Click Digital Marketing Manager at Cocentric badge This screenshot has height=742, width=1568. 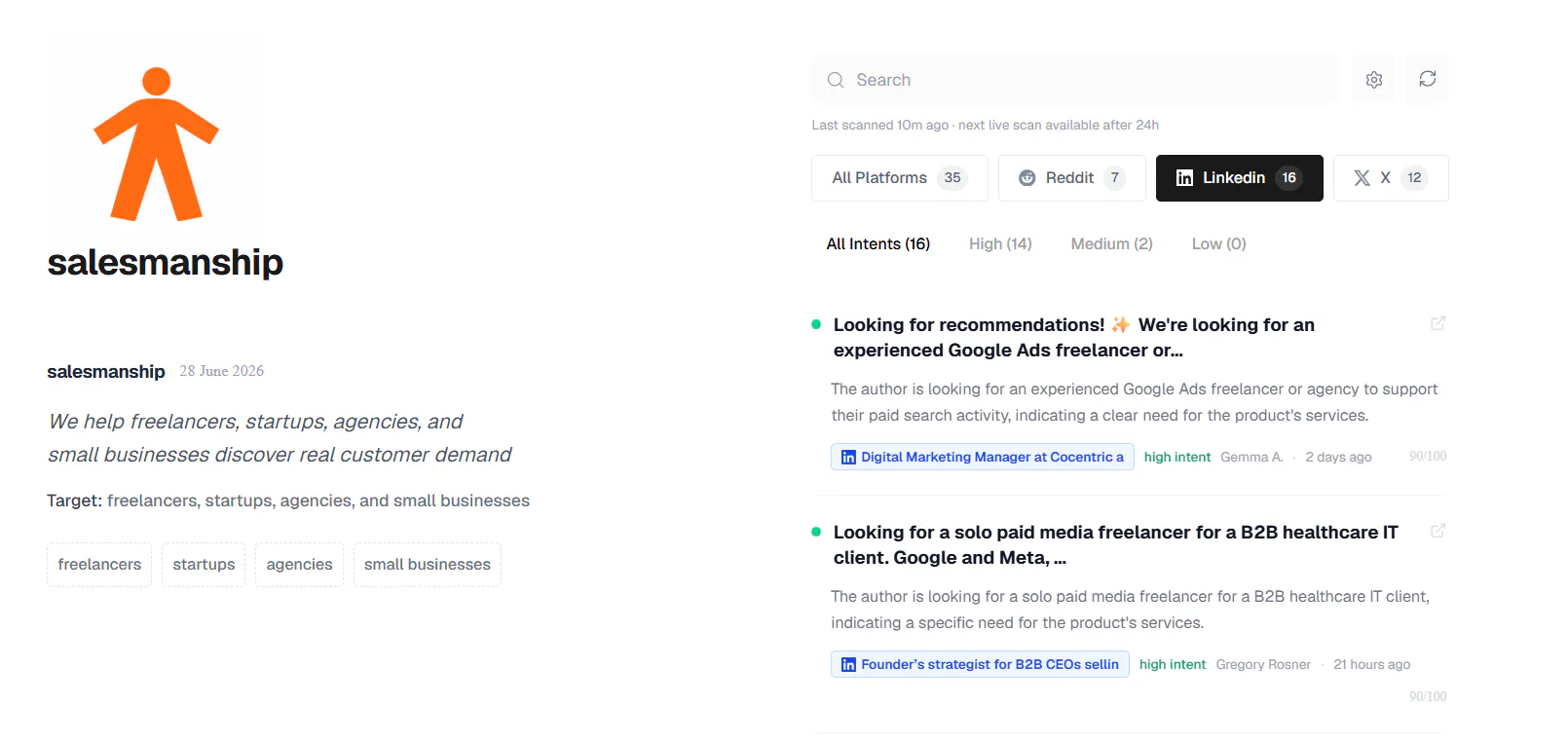click(x=982, y=457)
